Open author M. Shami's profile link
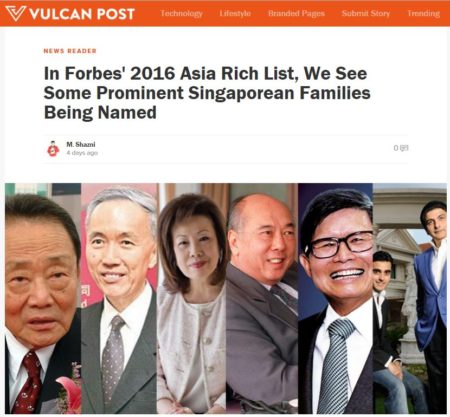This screenshot has width=450, height=417. [x=81, y=144]
